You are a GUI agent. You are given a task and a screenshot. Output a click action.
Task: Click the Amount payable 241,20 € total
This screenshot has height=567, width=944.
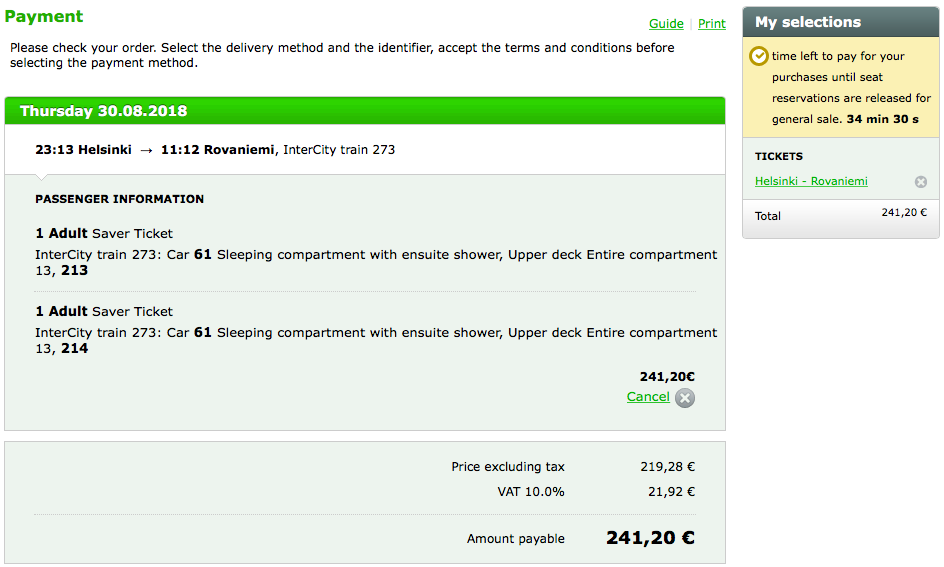[650, 538]
